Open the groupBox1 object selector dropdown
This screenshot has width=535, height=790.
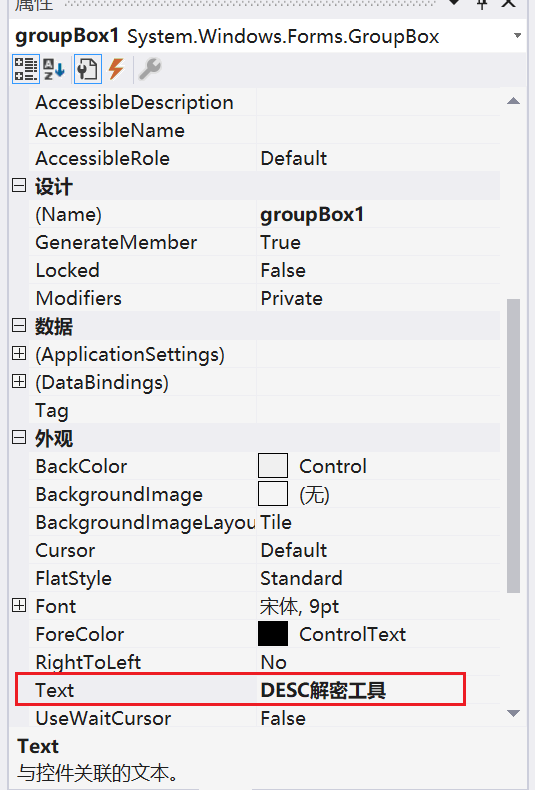pos(517,36)
